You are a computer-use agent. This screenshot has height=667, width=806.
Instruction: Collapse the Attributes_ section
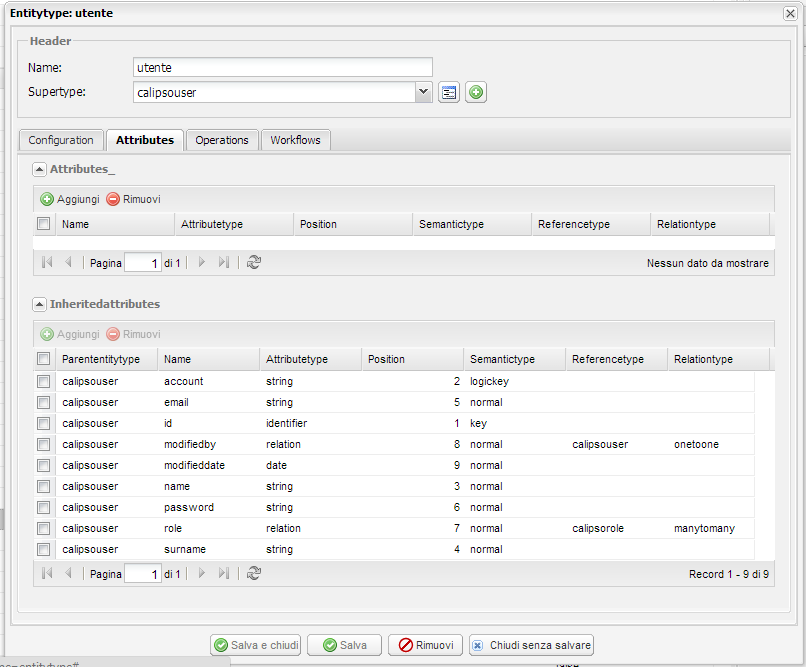coord(40,168)
